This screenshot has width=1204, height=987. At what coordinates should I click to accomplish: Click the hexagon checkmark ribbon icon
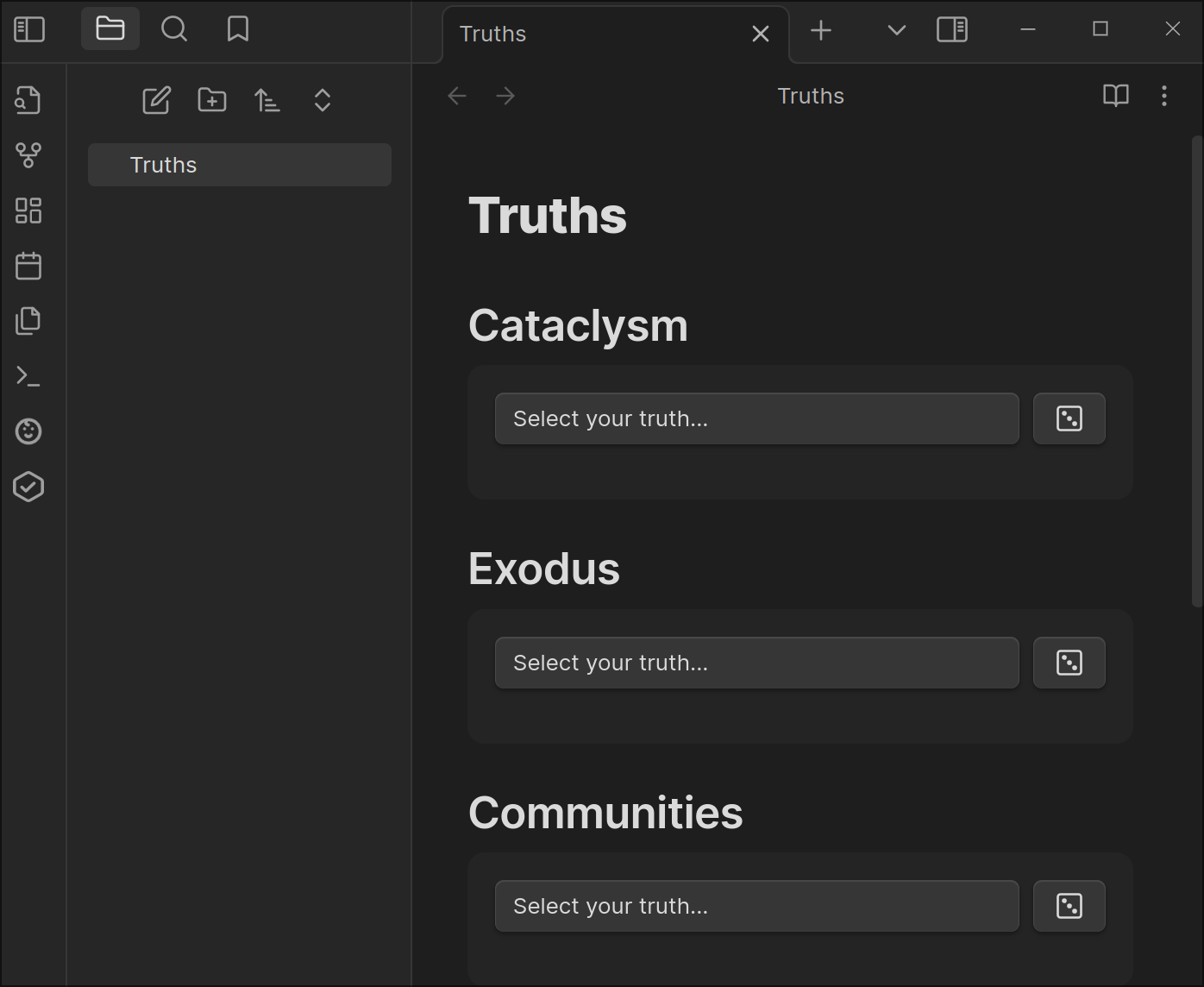[x=28, y=487]
